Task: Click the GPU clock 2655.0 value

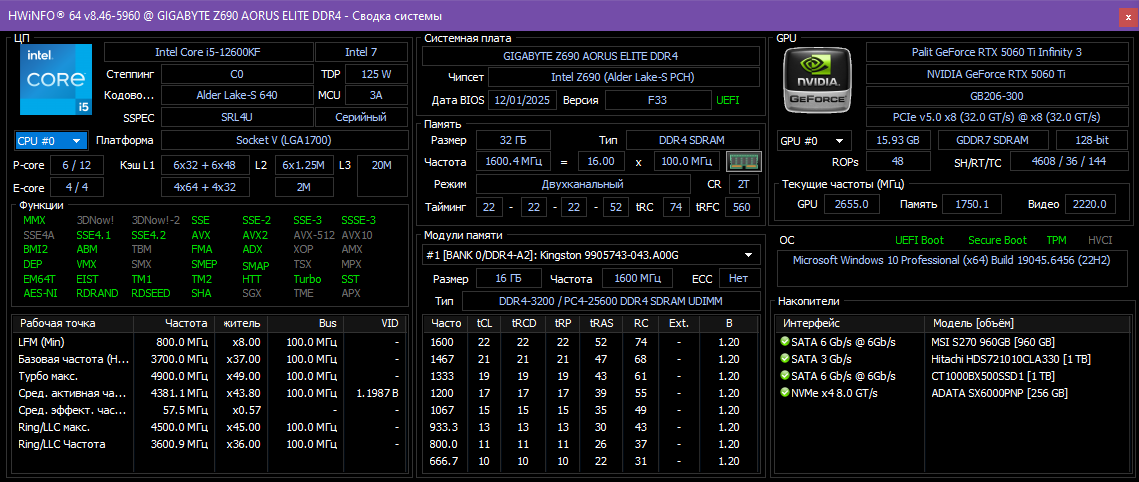Action: [x=852, y=204]
